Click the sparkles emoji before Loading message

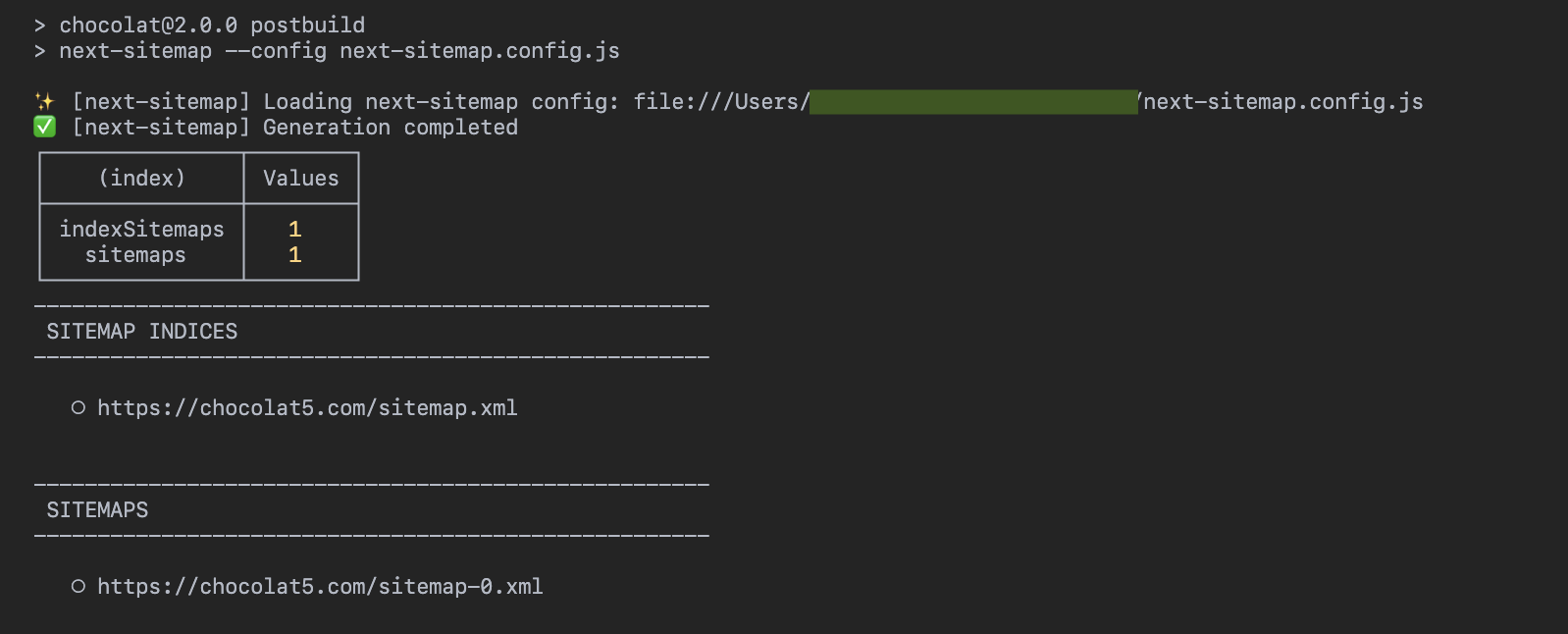(44, 101)
